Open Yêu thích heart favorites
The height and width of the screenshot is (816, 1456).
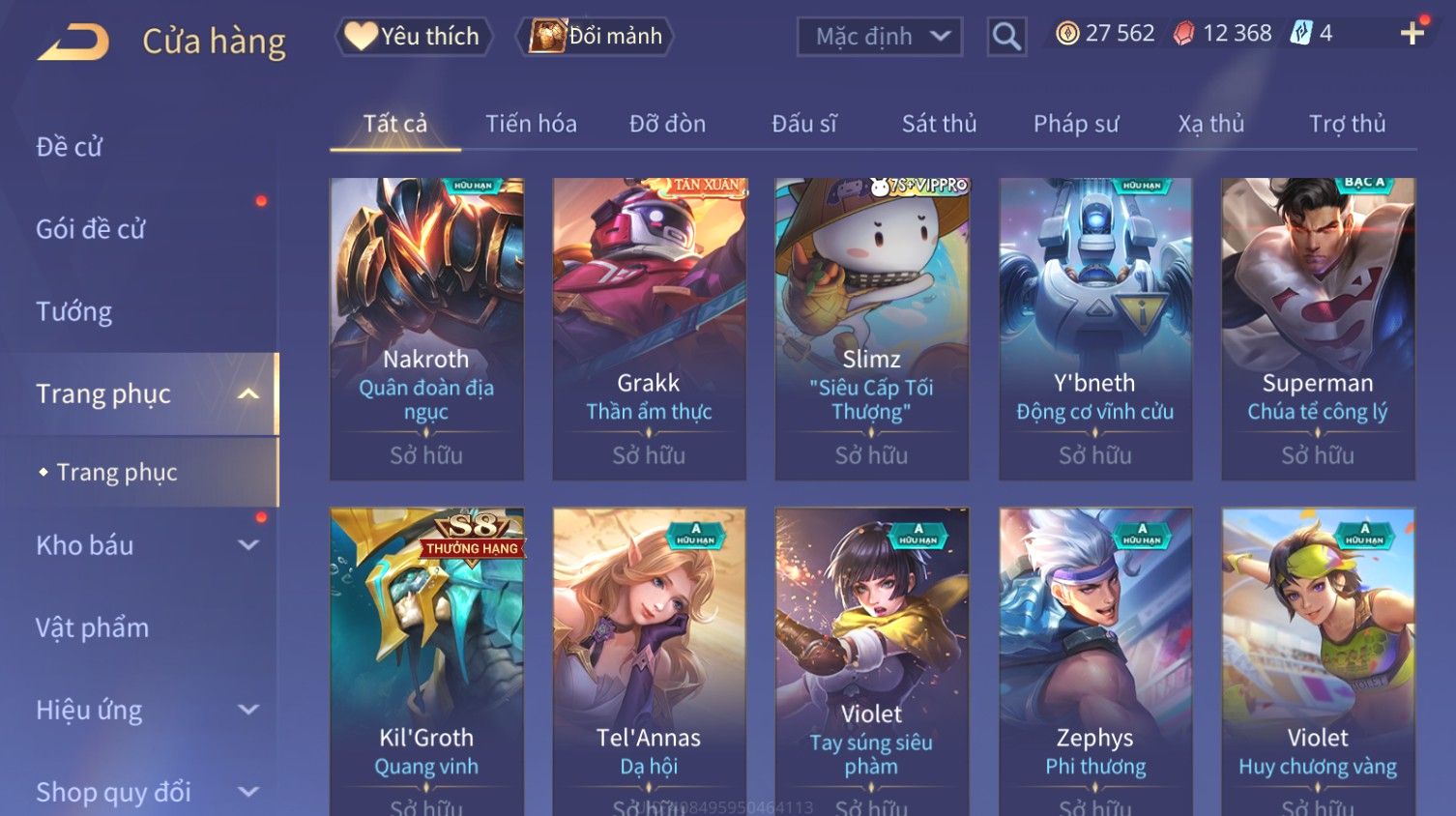[413, 36]
